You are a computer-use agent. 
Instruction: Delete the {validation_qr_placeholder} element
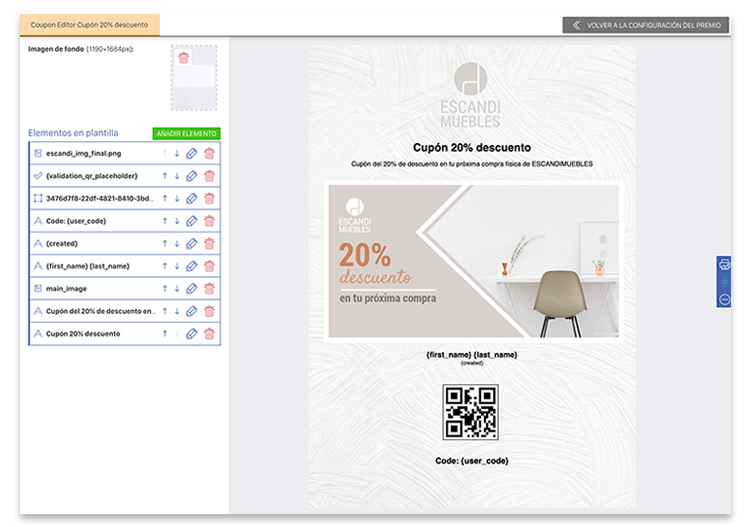tap(209, 176)
